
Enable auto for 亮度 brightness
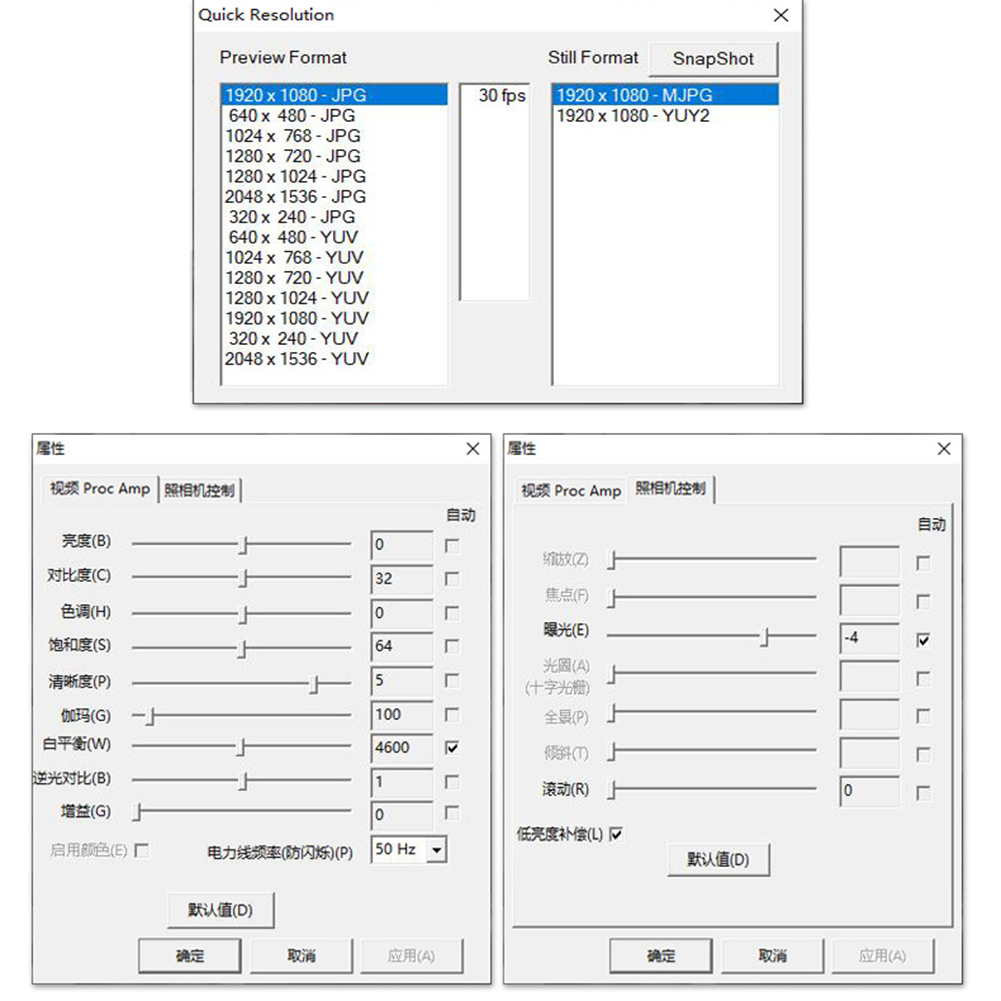click(452, 546)
